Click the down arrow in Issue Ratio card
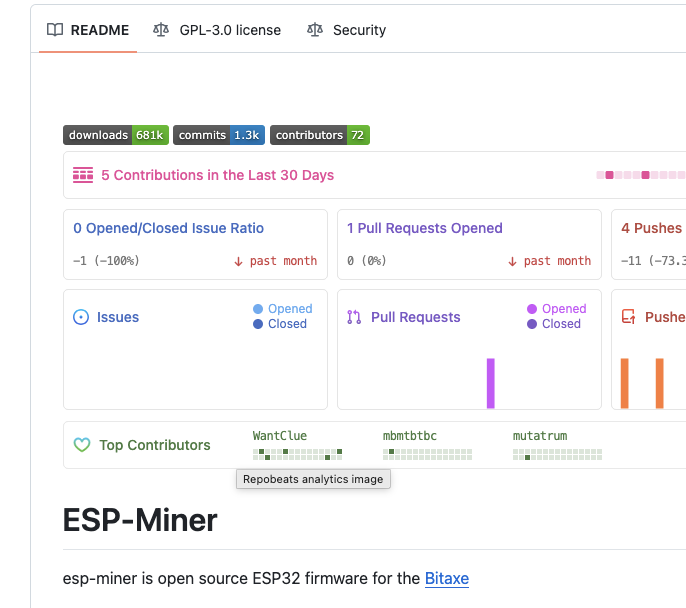686x608 pixels. pos(238,262)
